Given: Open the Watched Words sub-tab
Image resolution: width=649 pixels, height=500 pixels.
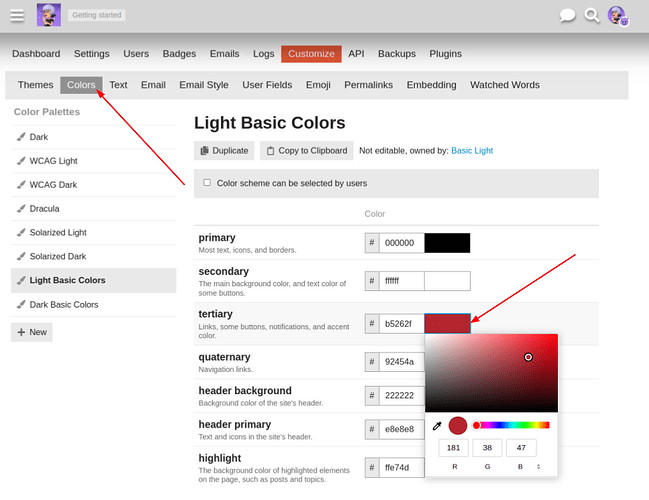Looking at the screenshot, I should [505, 85].
